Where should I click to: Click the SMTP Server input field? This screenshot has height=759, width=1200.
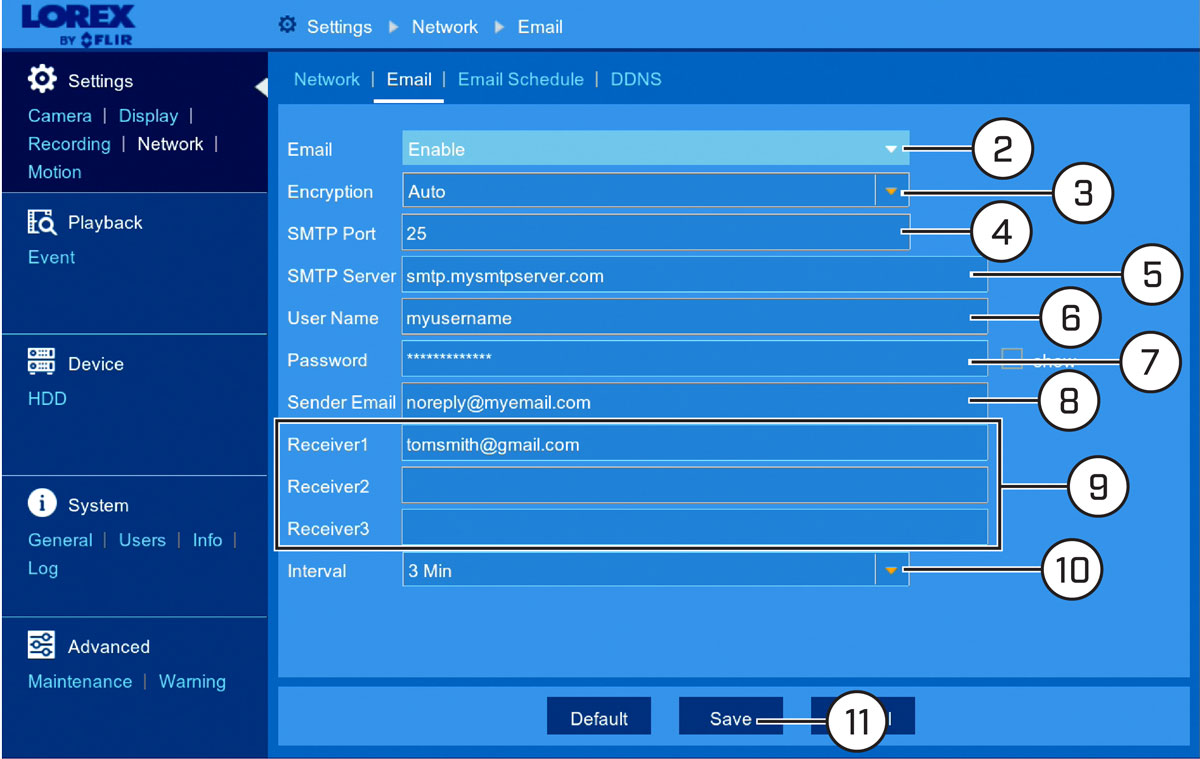[x=695, y=276]
